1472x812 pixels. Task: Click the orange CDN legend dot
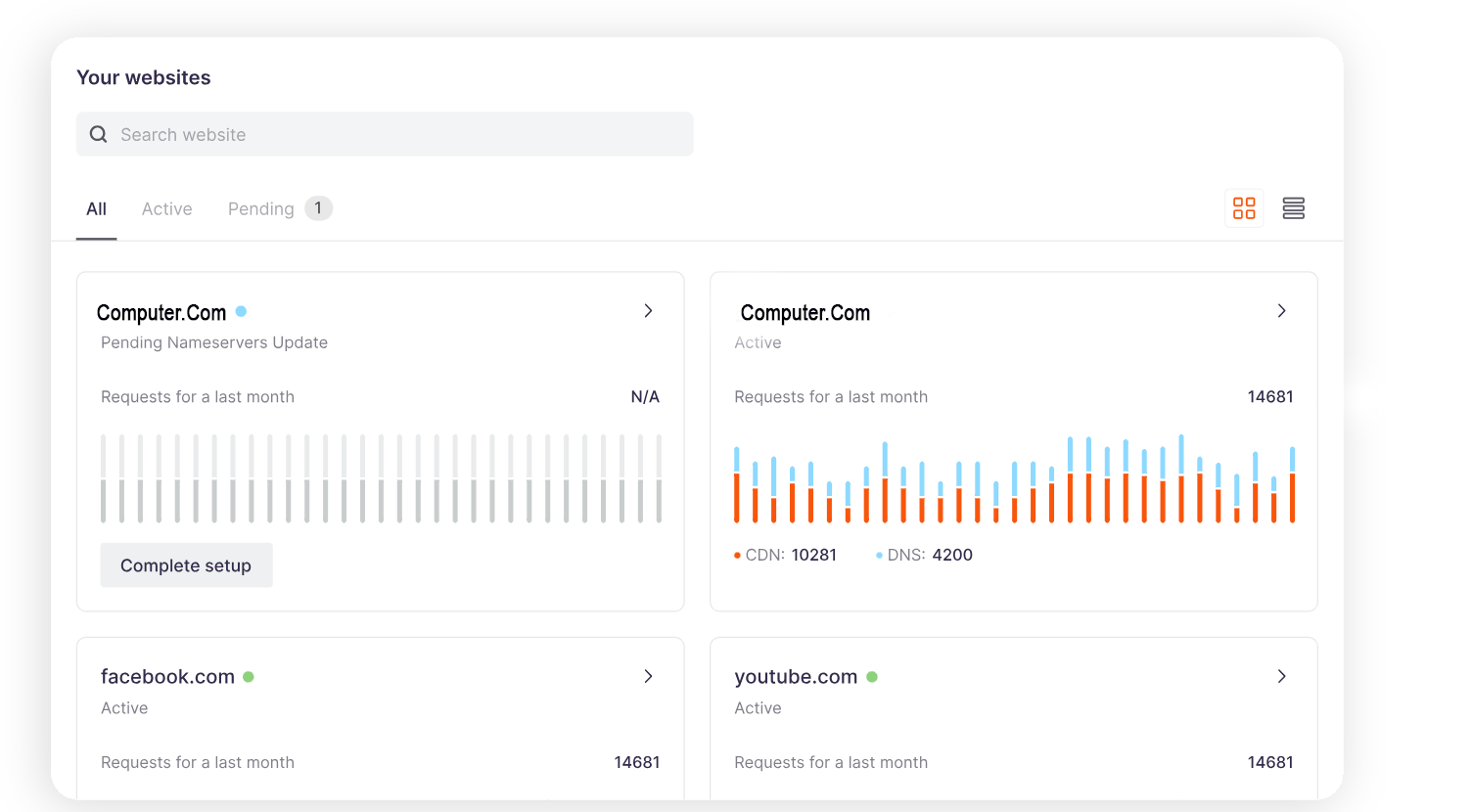737,556
